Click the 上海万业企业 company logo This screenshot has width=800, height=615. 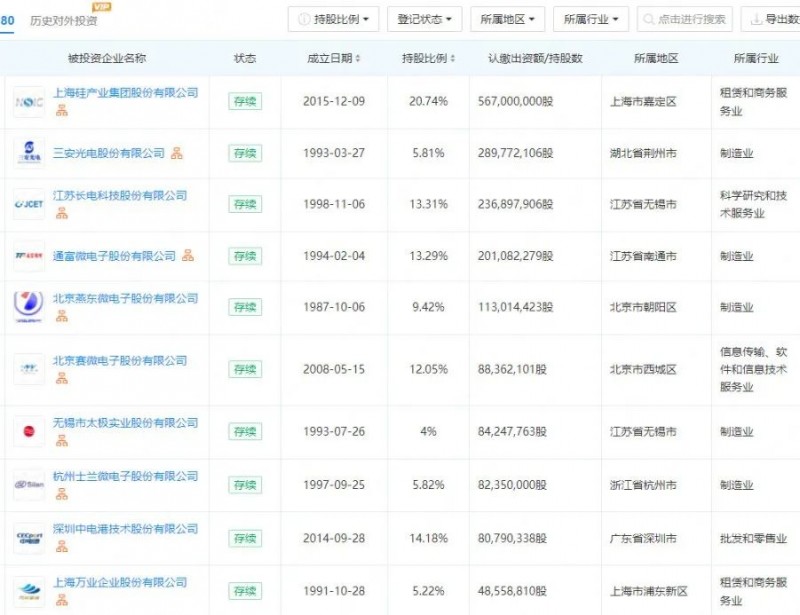pyautogui.click(x=29, y=591)
